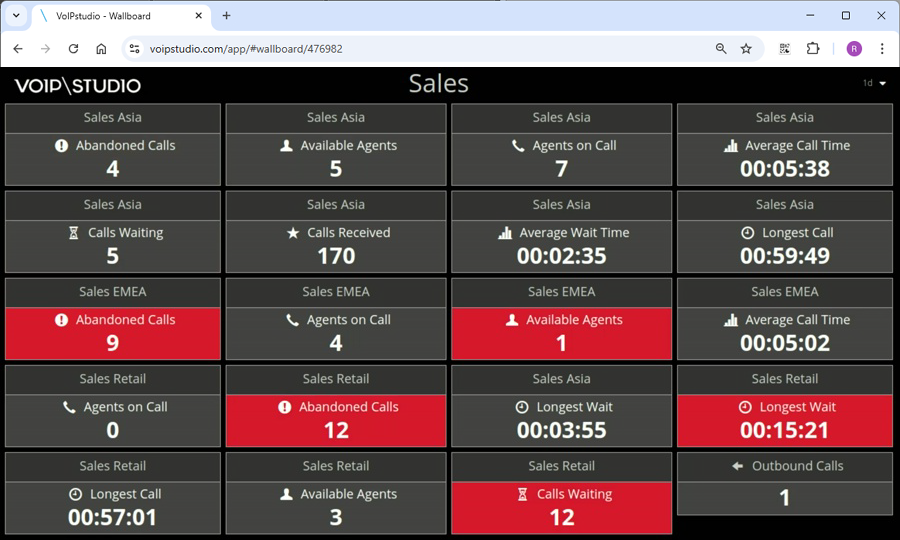Screen dimensions: 900x540
Task: Click the bar chart icon beside Average Wait Time
Action: click(505, 233)
